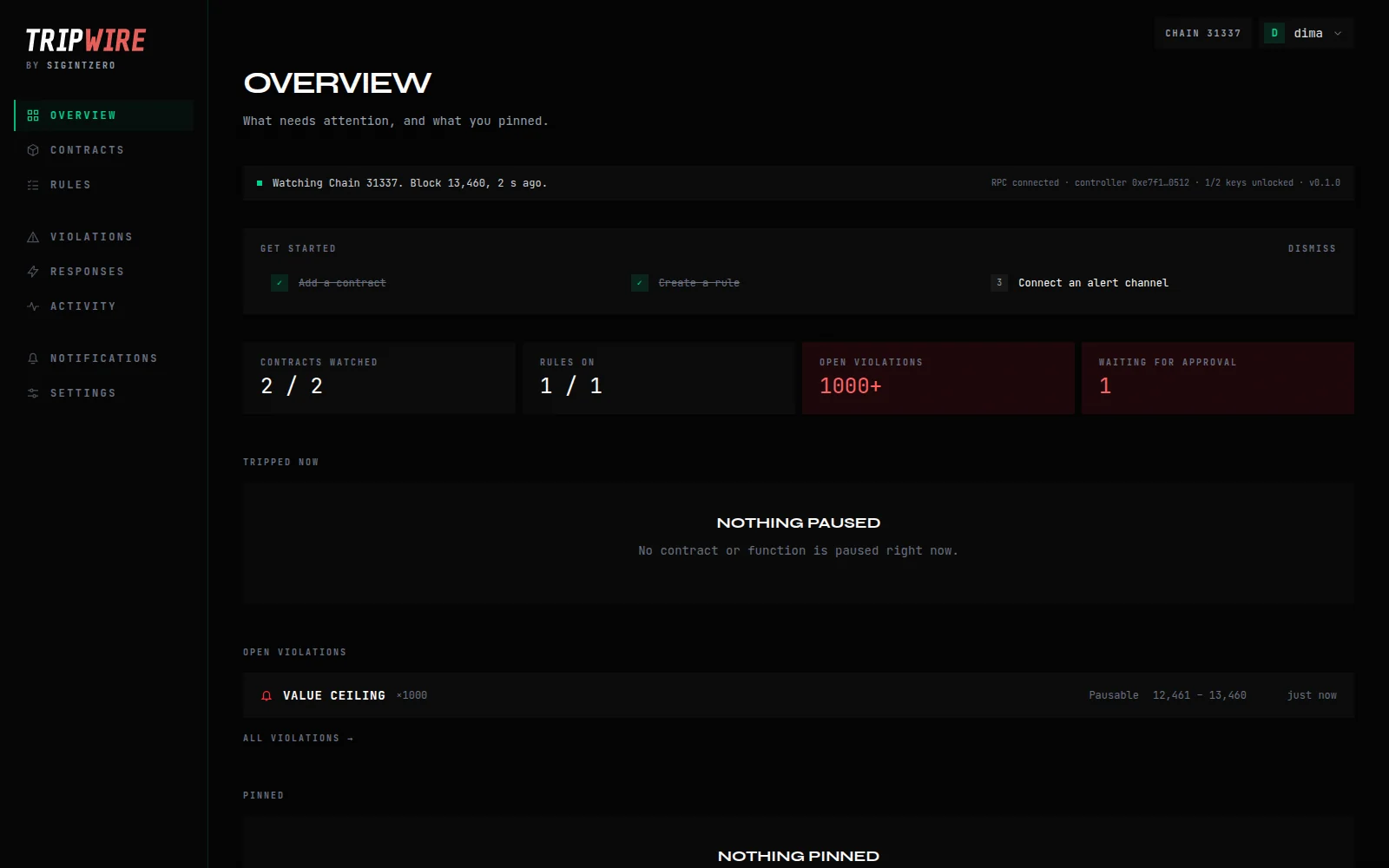Click the Violations warning triangle icon
The width and height of the screenshot is (1389, 868).
pos(33,237)
